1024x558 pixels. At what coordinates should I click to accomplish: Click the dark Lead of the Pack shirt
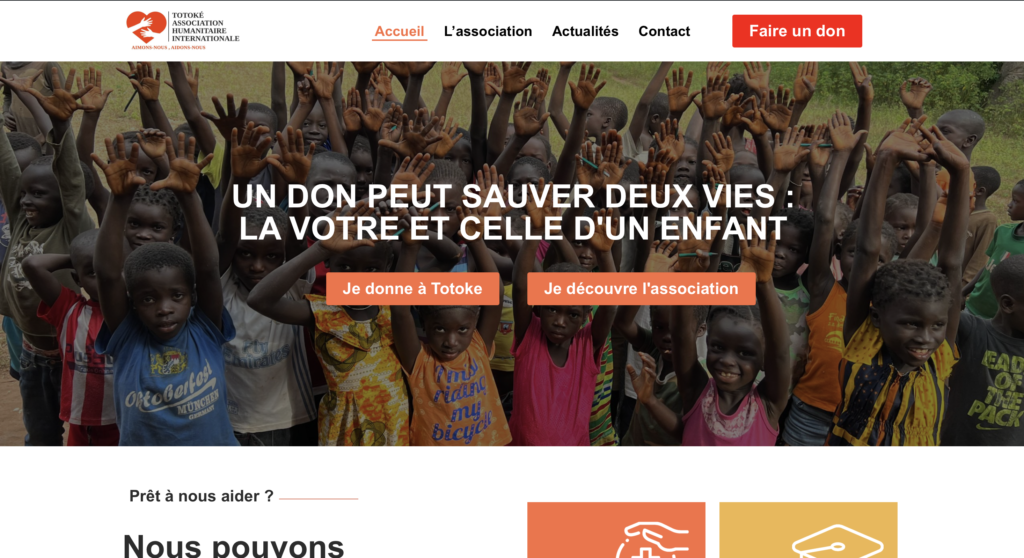986,386
